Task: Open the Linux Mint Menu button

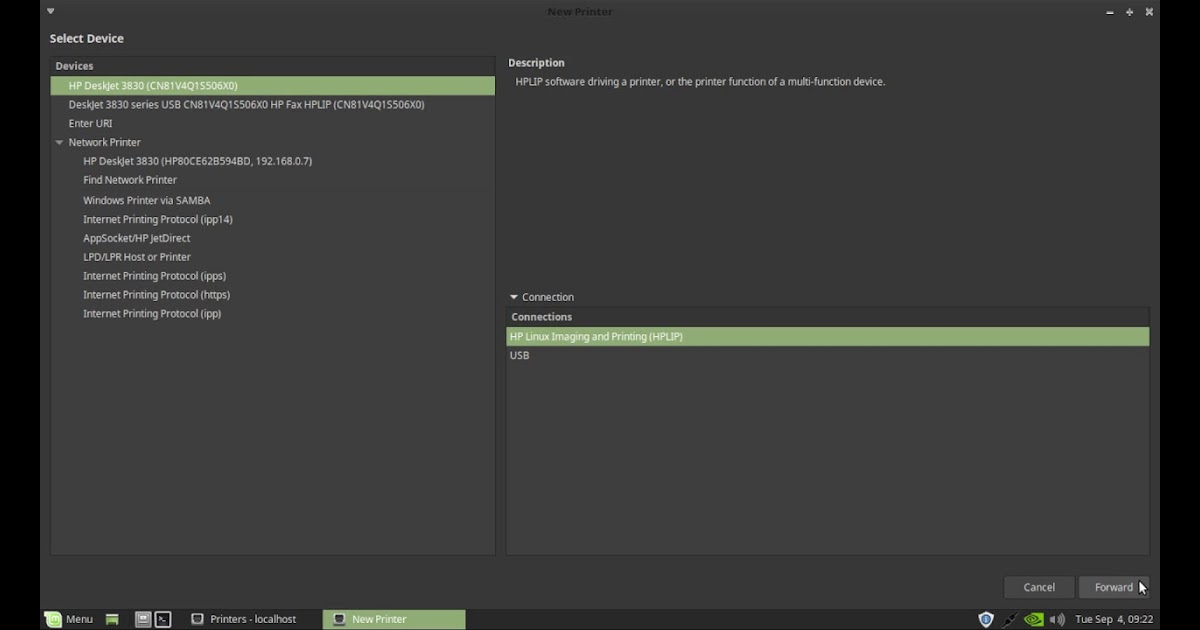Action: 69,619
